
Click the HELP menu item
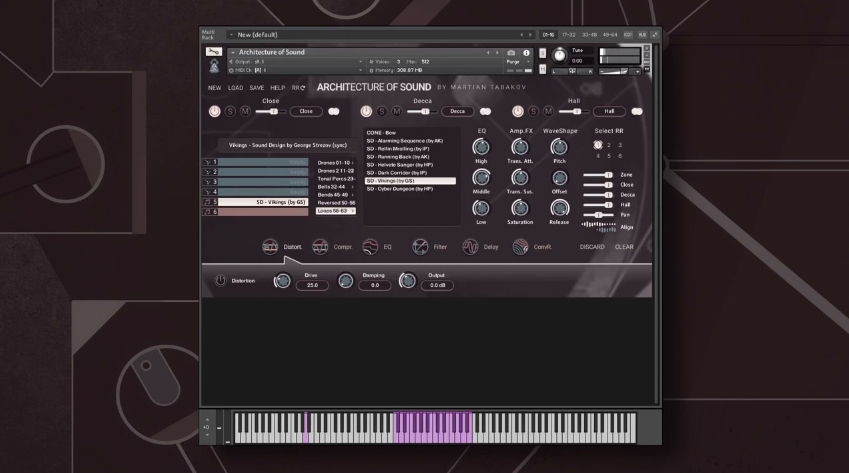277,88
